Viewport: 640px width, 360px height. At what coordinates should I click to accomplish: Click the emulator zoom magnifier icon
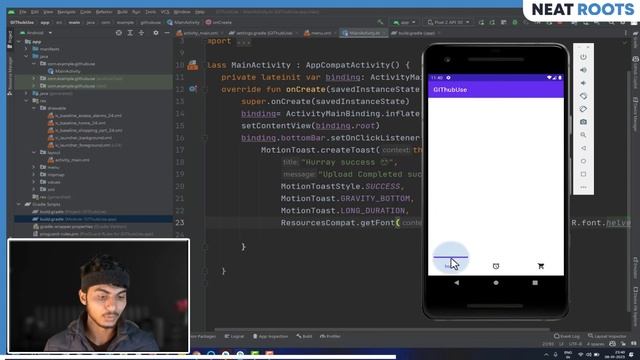pos(583,135)
